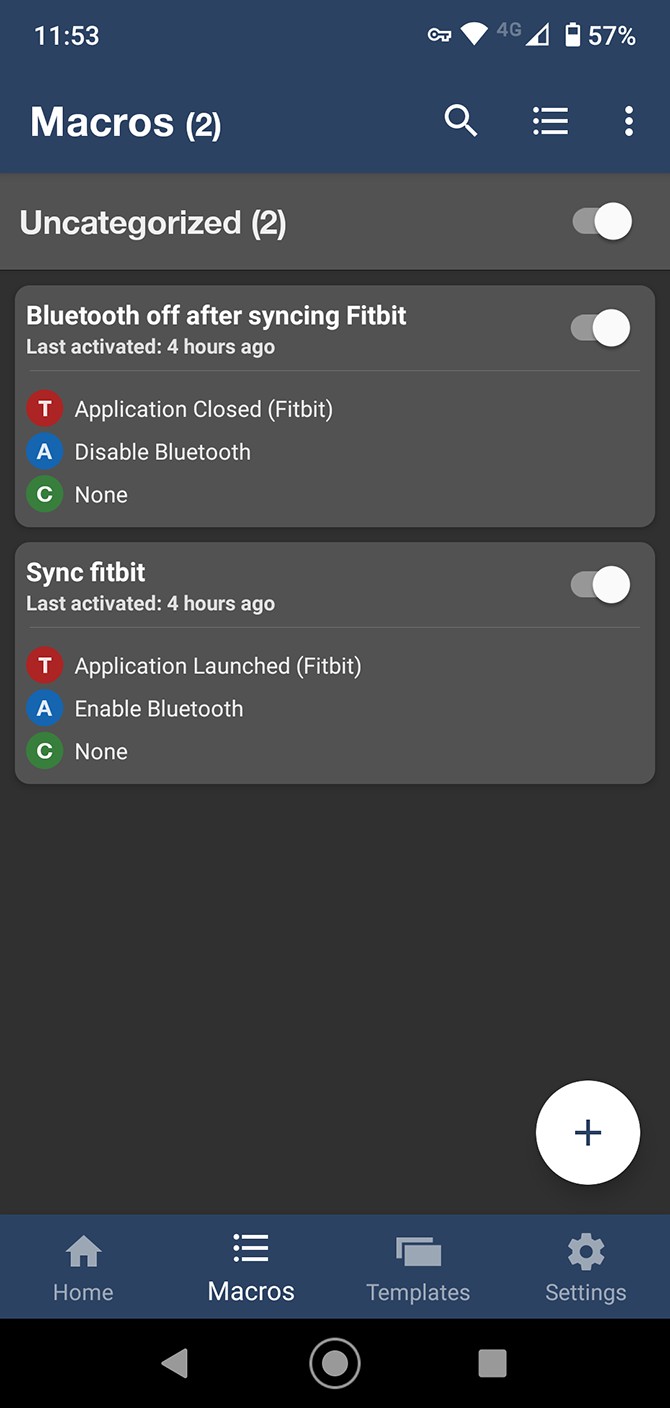The image size is (670, 1408).
Task: Collapse the Uncategorized (2) category header
Action: (153, 222)
